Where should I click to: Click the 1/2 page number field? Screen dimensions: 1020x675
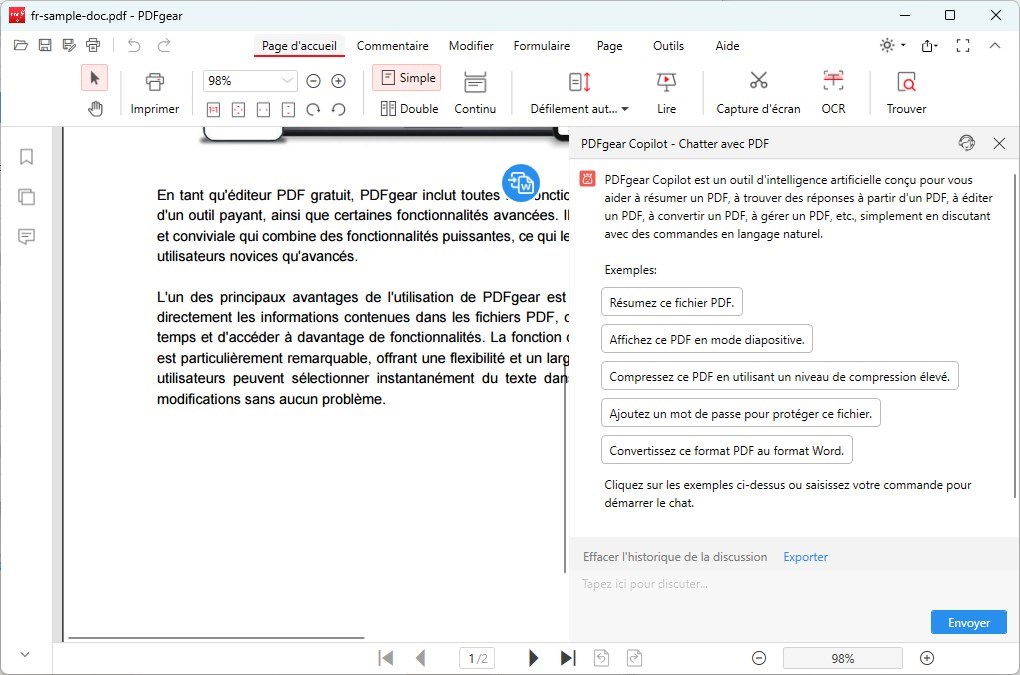(477, 658)
